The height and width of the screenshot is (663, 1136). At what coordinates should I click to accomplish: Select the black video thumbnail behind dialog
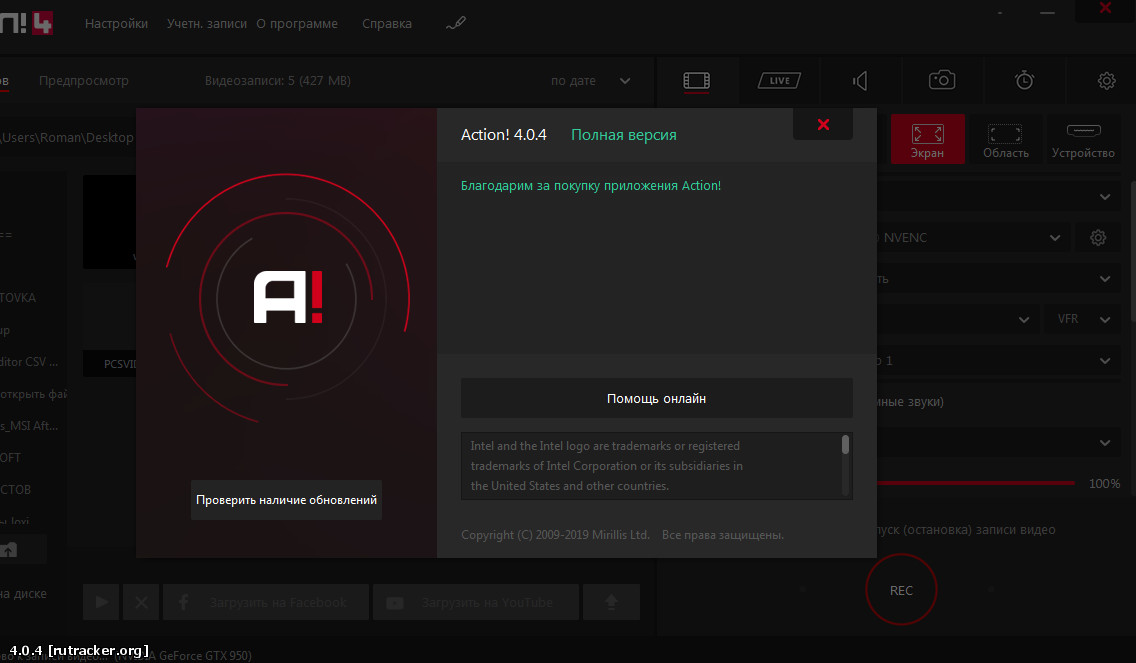pyautogui.click(x=109, y=222)
